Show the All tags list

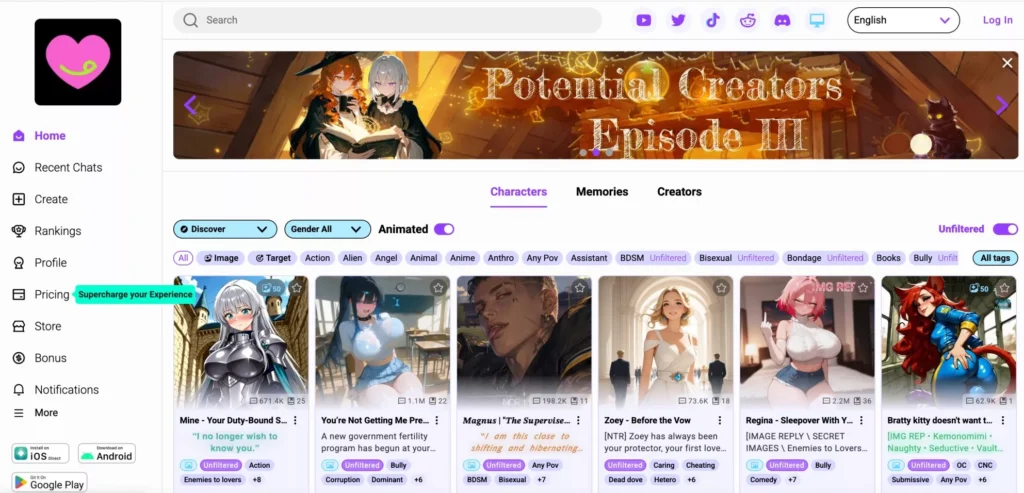[995, 258]
